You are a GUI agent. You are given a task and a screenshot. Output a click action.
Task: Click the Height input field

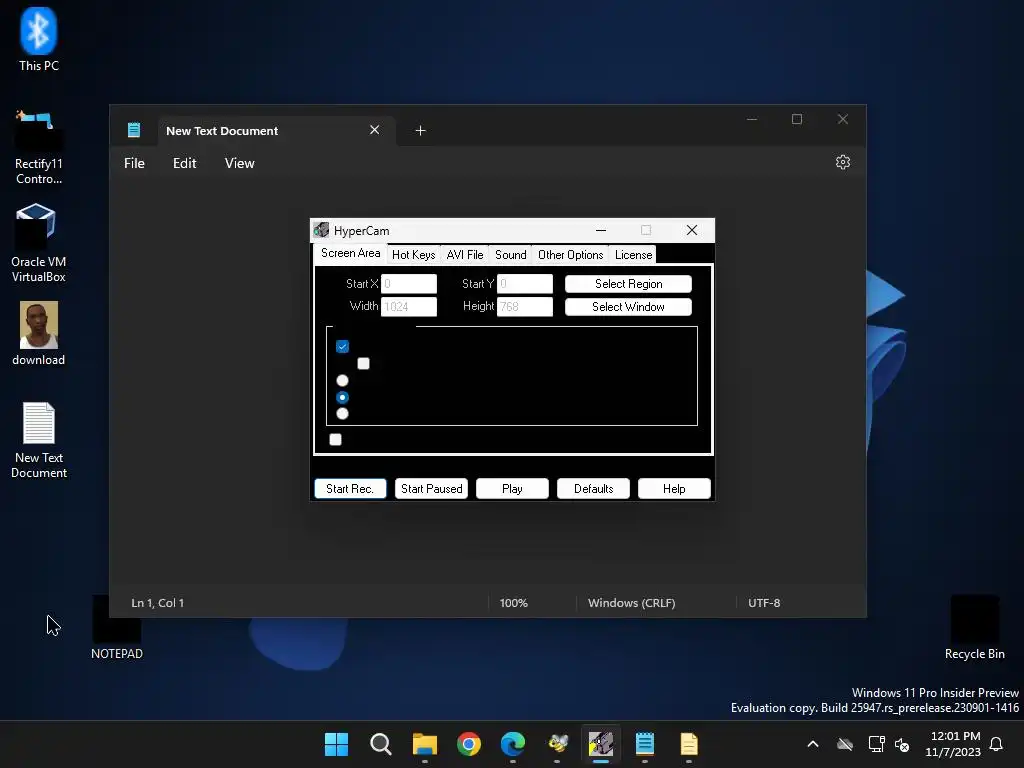(524, 306)
